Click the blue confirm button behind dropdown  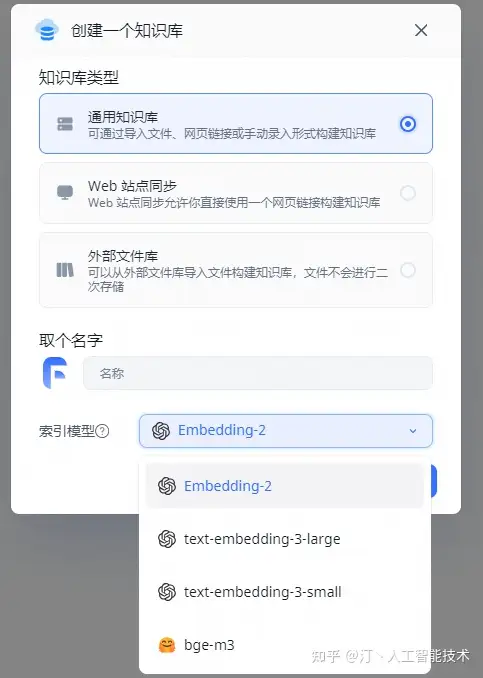[434, 481]
